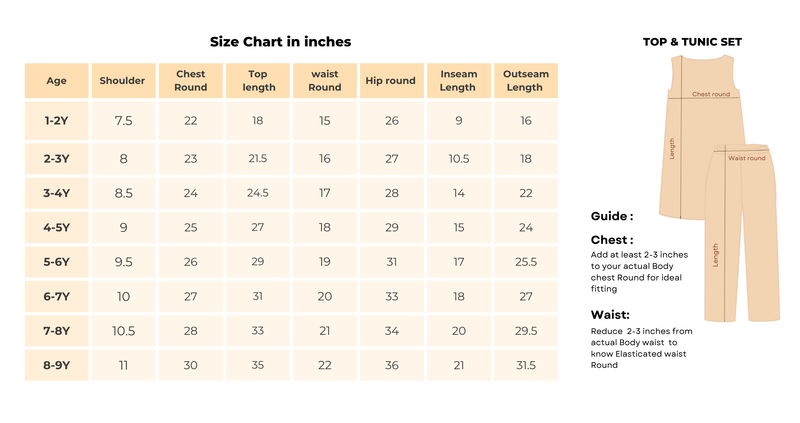Image resolution: width=800 pixels, height=423 pixels.
Task: Click the 'Size Chart in inches' title
Action: point(280,42)
